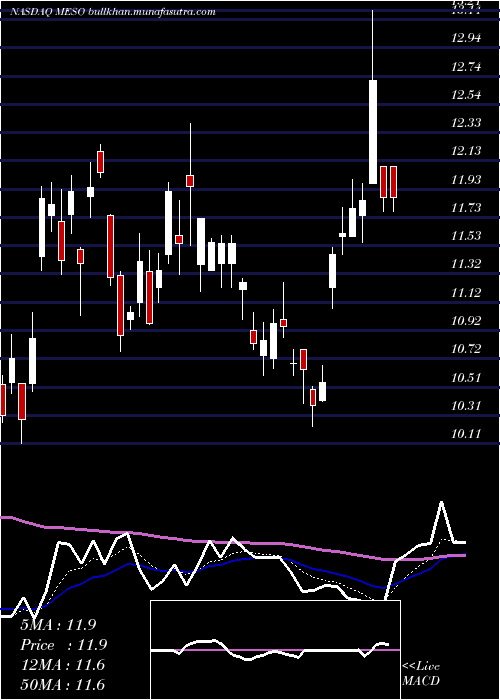This screenshot has height=700, width=500.
Task: Select the 11.93 price level label
Action: pyautogui.click(x=466, y=180)
